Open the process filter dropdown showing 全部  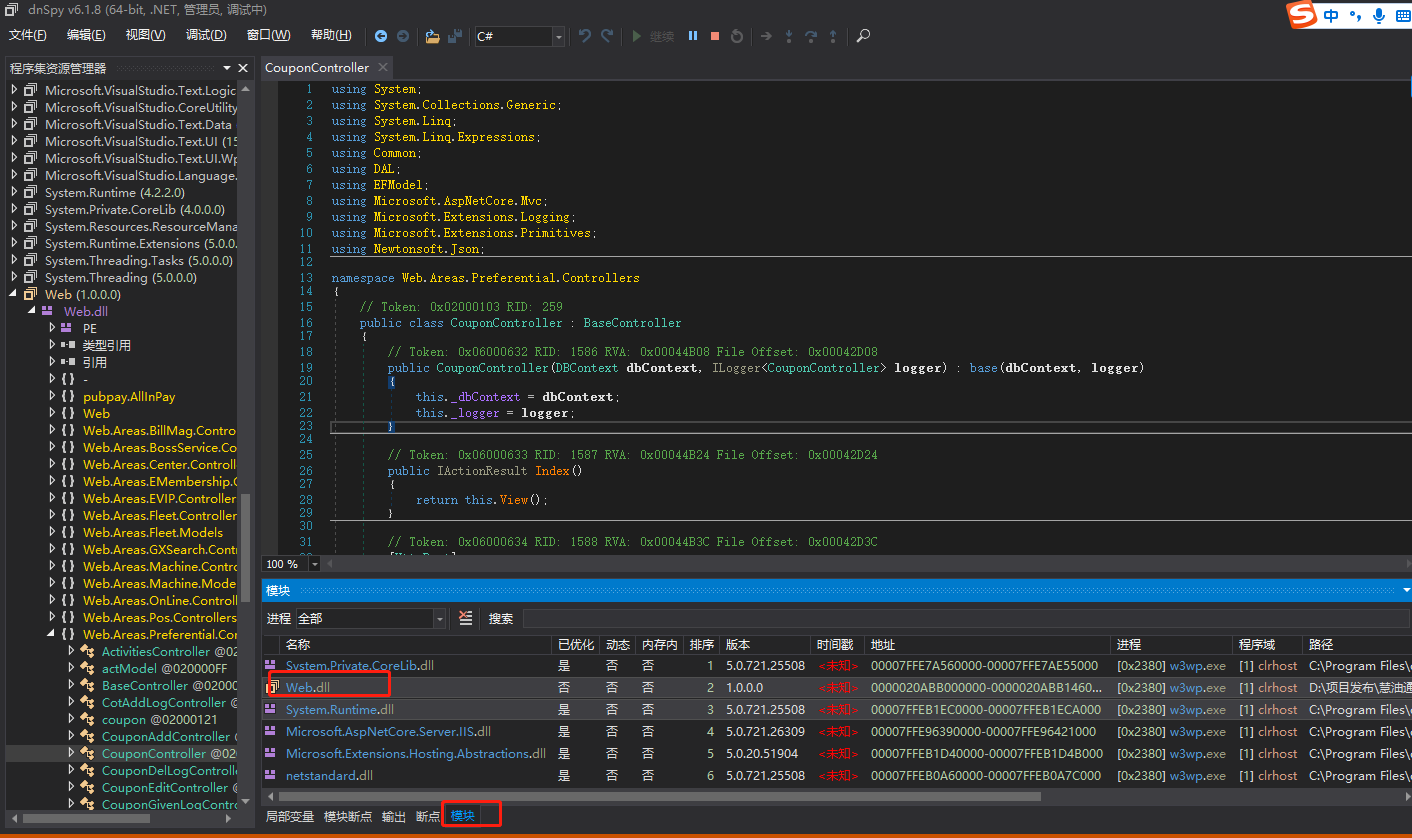coord(439,619)
